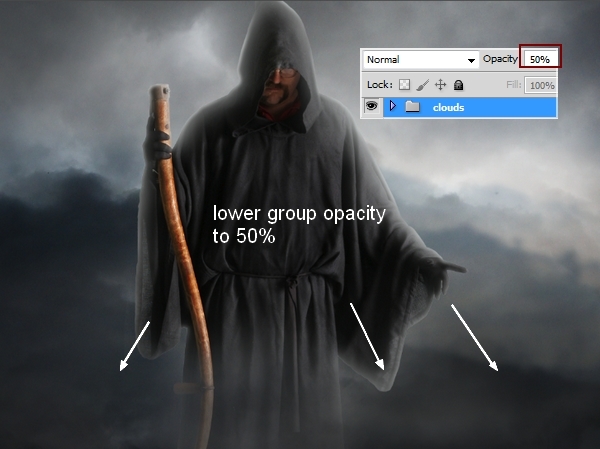Click the middle white arrow near sleeve
The height and width of the screenshot is (449, 600).
pos(366,335)
